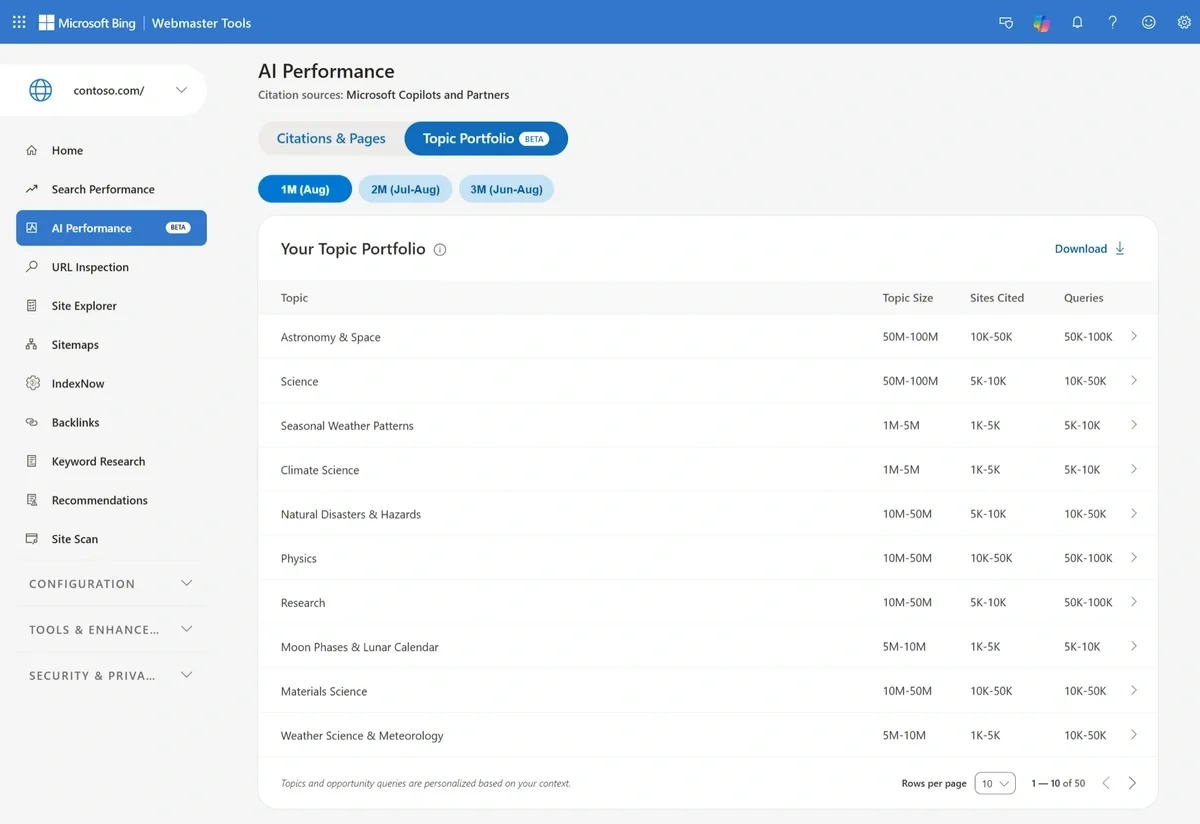Open the settings gear in header
This screenshot has height=824, width=1200.
pyautogui.click(x=1184, y=22)
